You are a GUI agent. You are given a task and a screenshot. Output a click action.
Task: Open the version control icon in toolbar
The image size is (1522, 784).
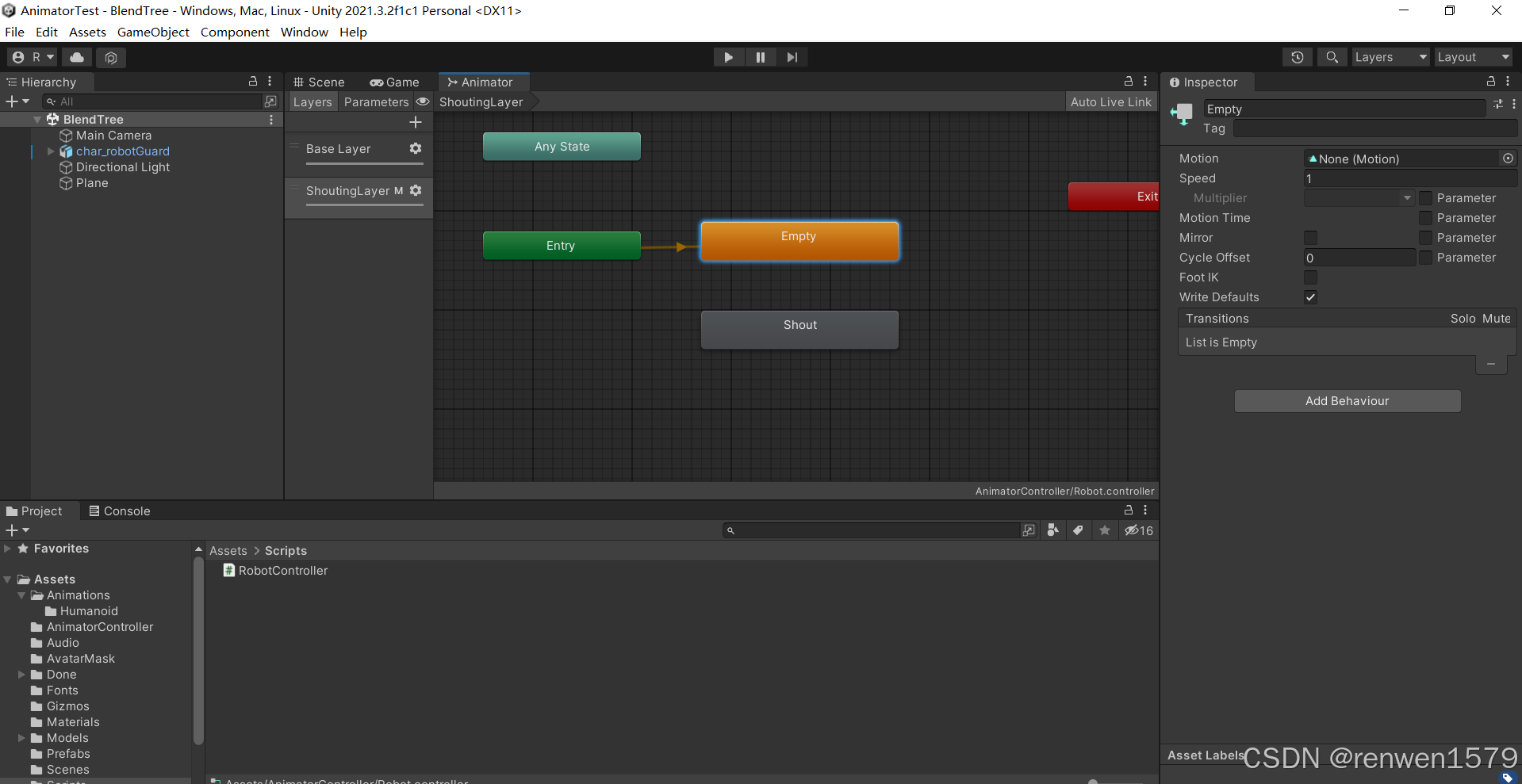click(111, 57)
